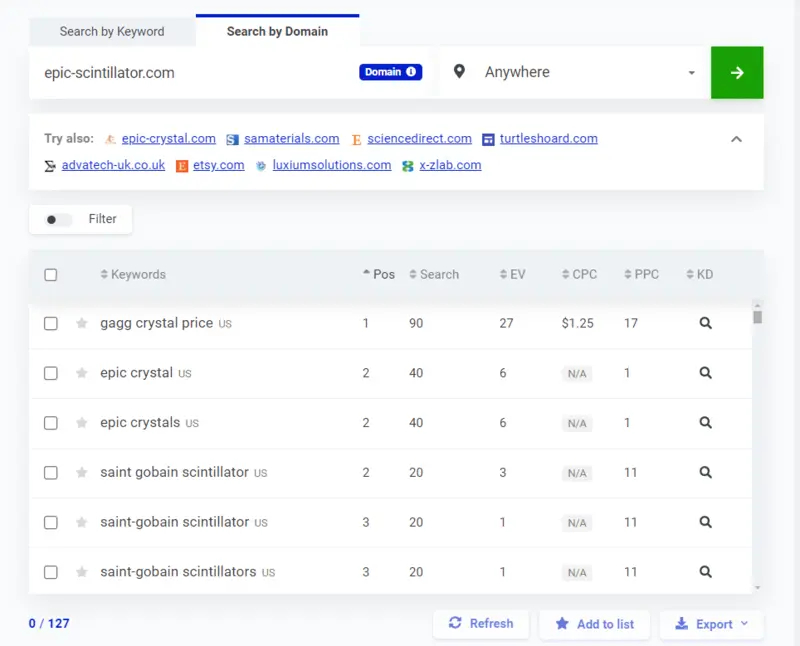This screenshot has height=646, width=800.
Task: Open x-zlab.com suggestion link
Action: (450, 165)
